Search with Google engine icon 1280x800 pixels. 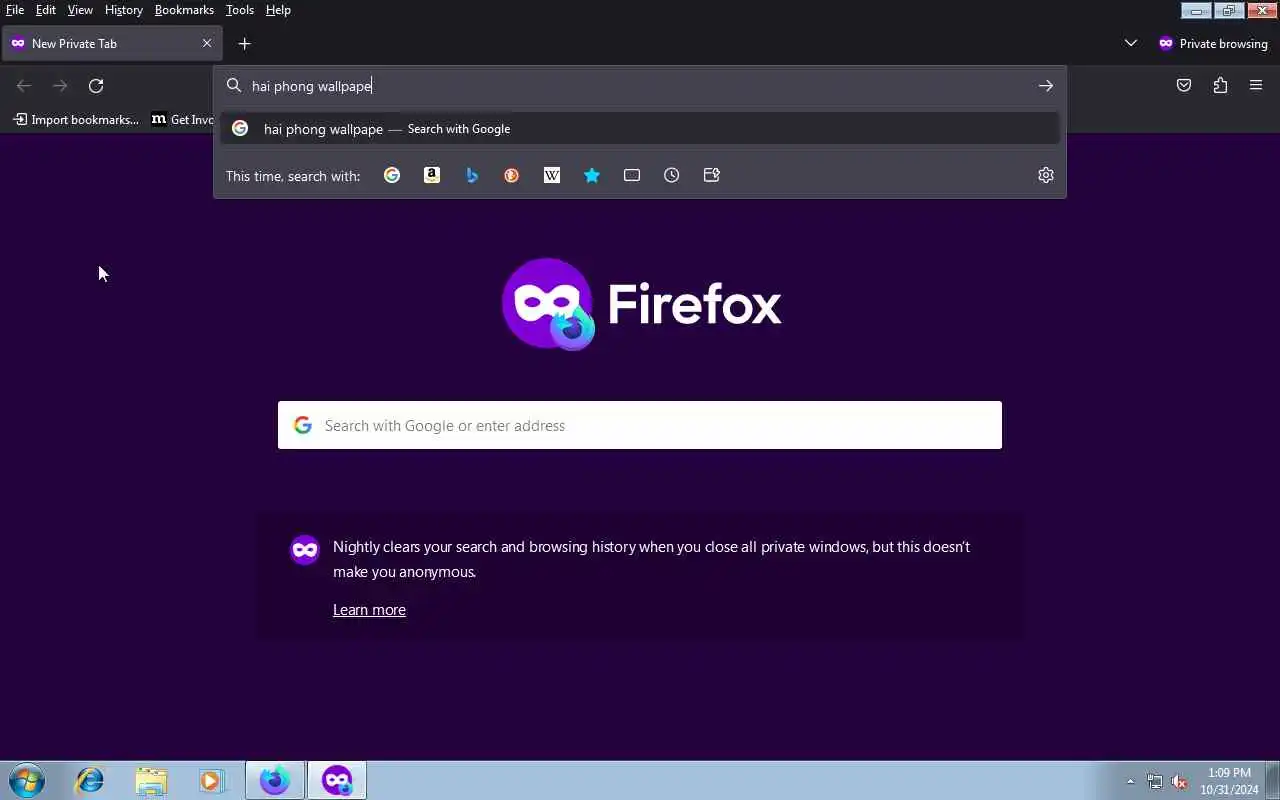(x=392, y=175)
